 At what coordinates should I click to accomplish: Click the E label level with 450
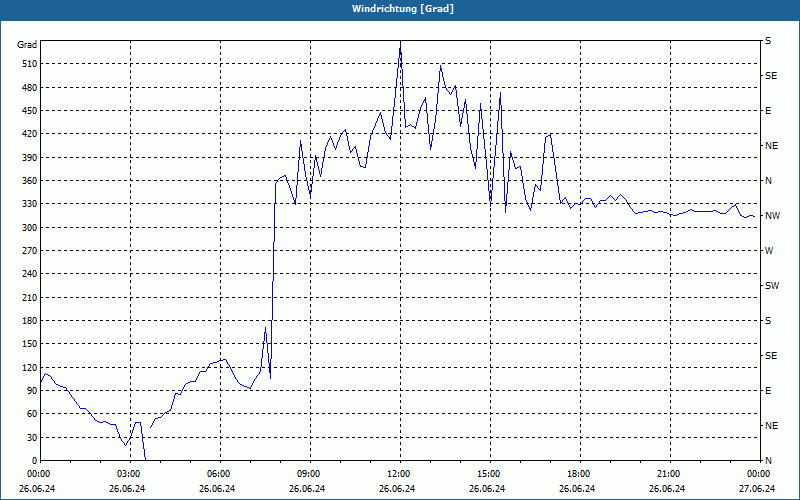point(768,111)
